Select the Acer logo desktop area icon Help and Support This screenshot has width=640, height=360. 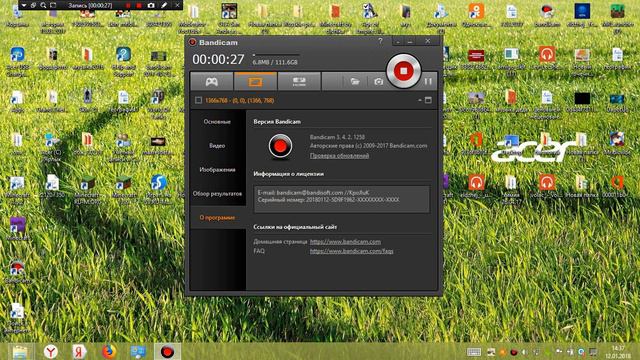tap(123, 60)
